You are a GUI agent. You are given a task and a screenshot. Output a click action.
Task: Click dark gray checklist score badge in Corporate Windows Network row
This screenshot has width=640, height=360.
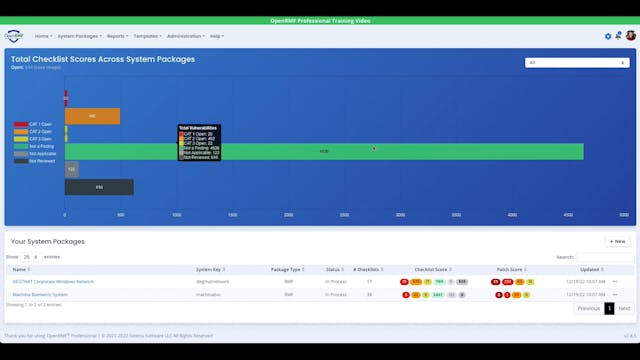point(462,282)
